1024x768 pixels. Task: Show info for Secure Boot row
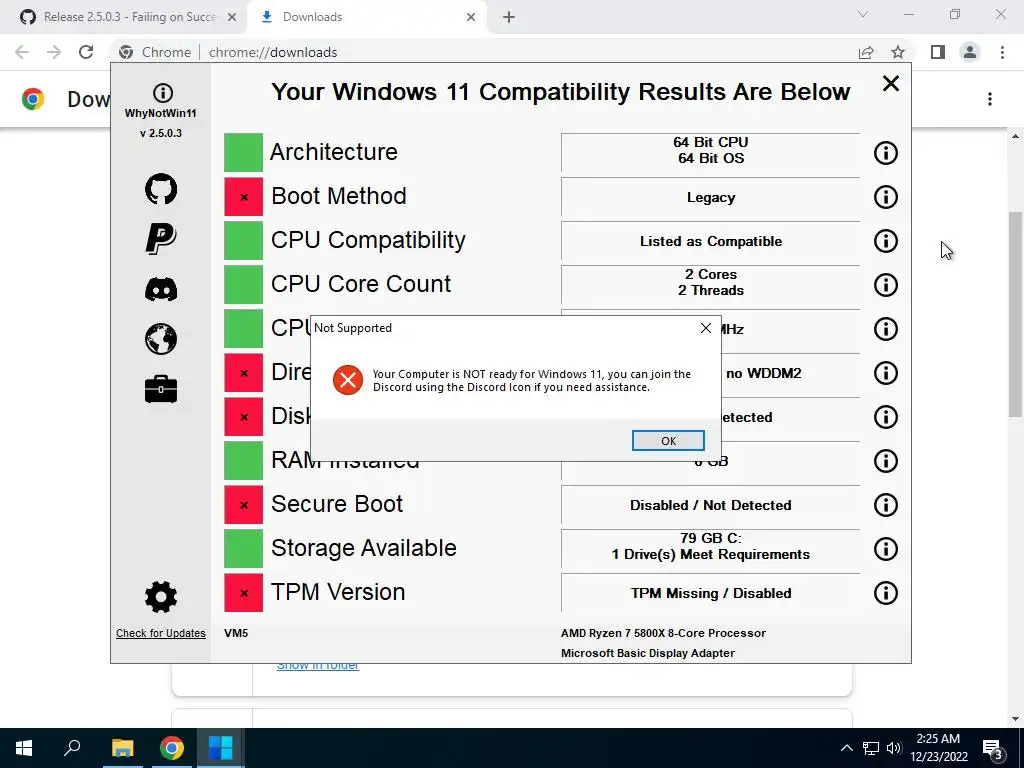(x=886, y=505)
